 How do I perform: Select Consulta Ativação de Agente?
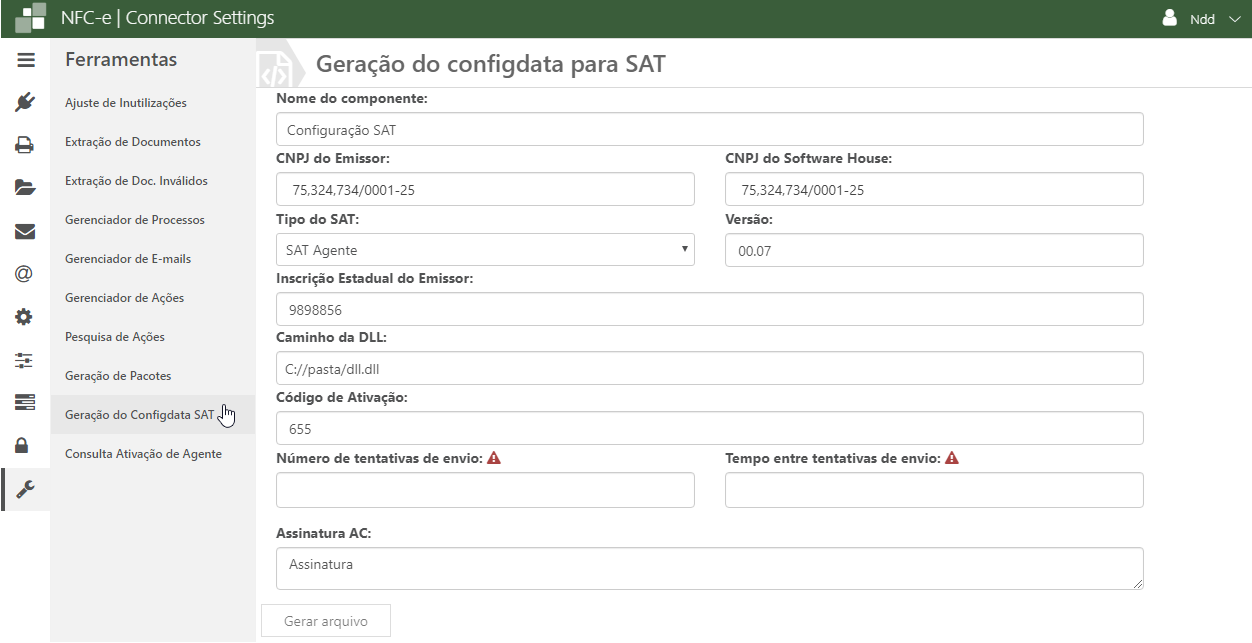[x=143, y=454]
